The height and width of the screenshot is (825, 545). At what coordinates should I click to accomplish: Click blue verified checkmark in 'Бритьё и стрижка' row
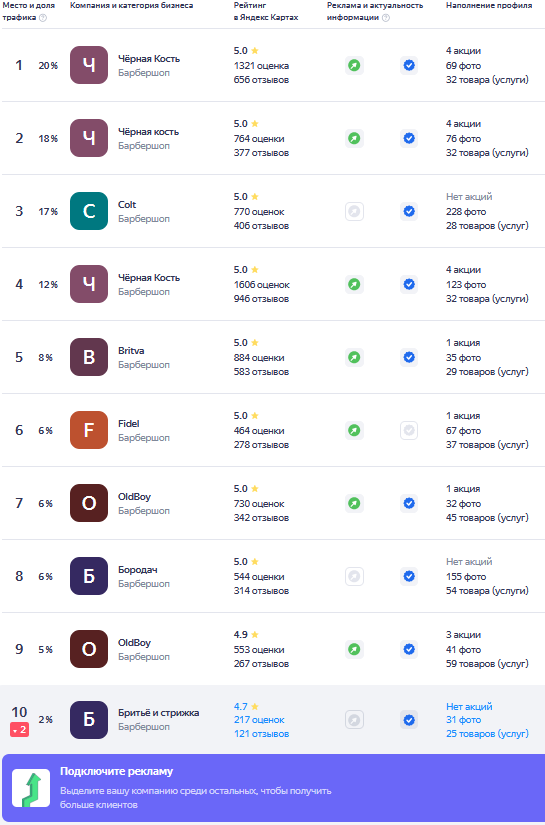pos(409,720)
